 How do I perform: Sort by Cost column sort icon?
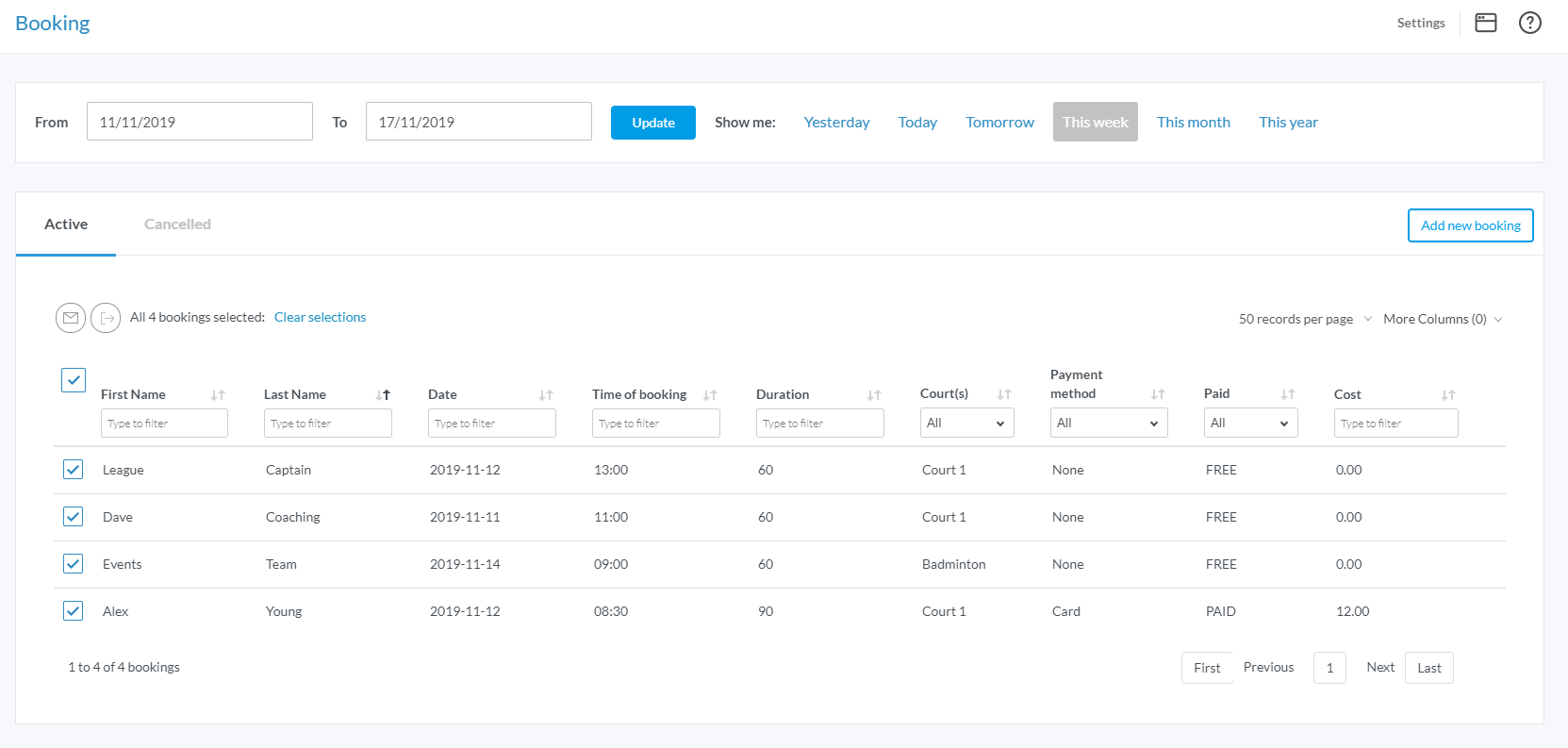1448,395
